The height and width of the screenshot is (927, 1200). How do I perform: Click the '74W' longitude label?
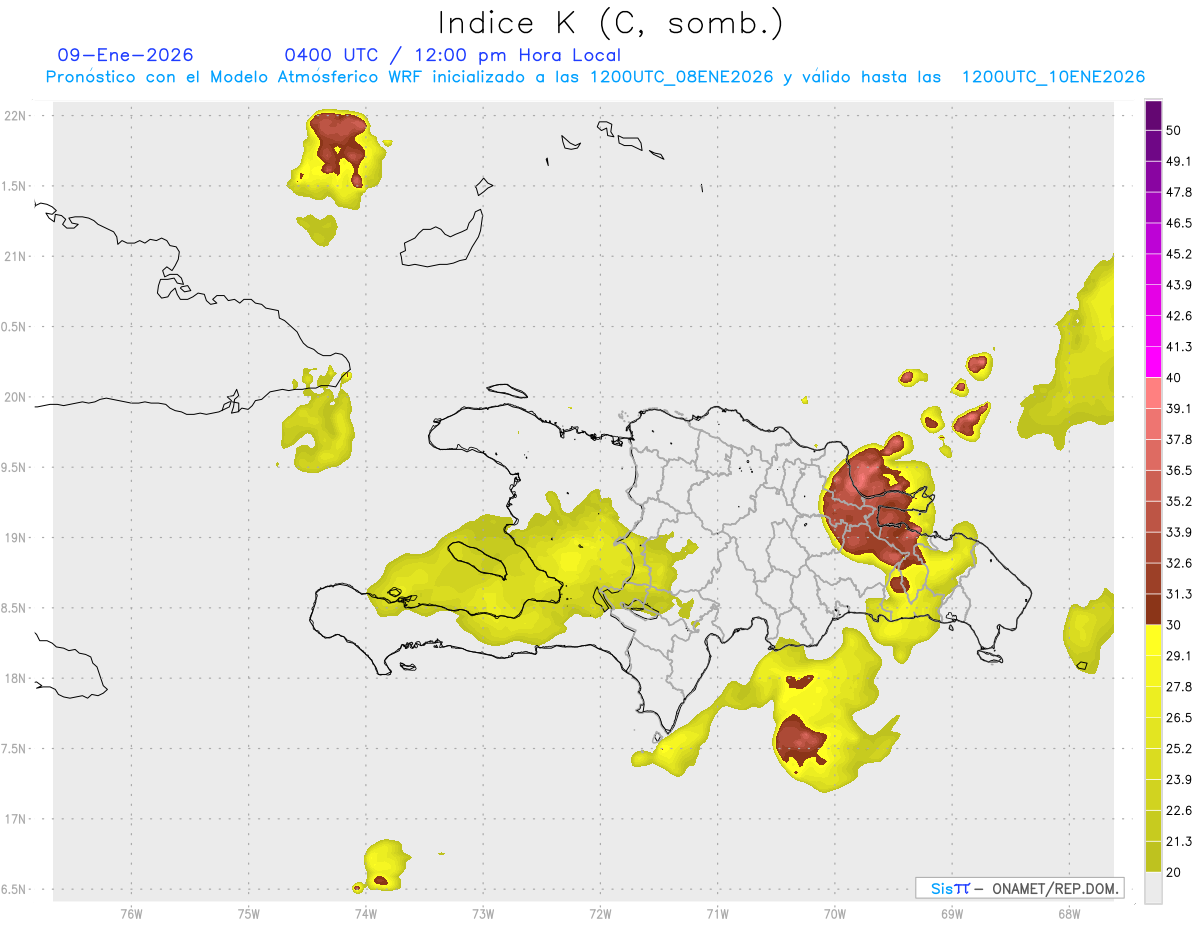[x=366, y=913]
